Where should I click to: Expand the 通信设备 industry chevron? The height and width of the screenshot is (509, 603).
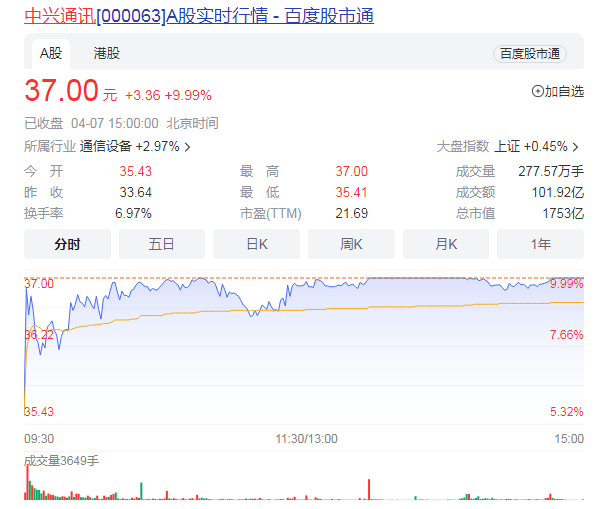(x=187, y=146)
